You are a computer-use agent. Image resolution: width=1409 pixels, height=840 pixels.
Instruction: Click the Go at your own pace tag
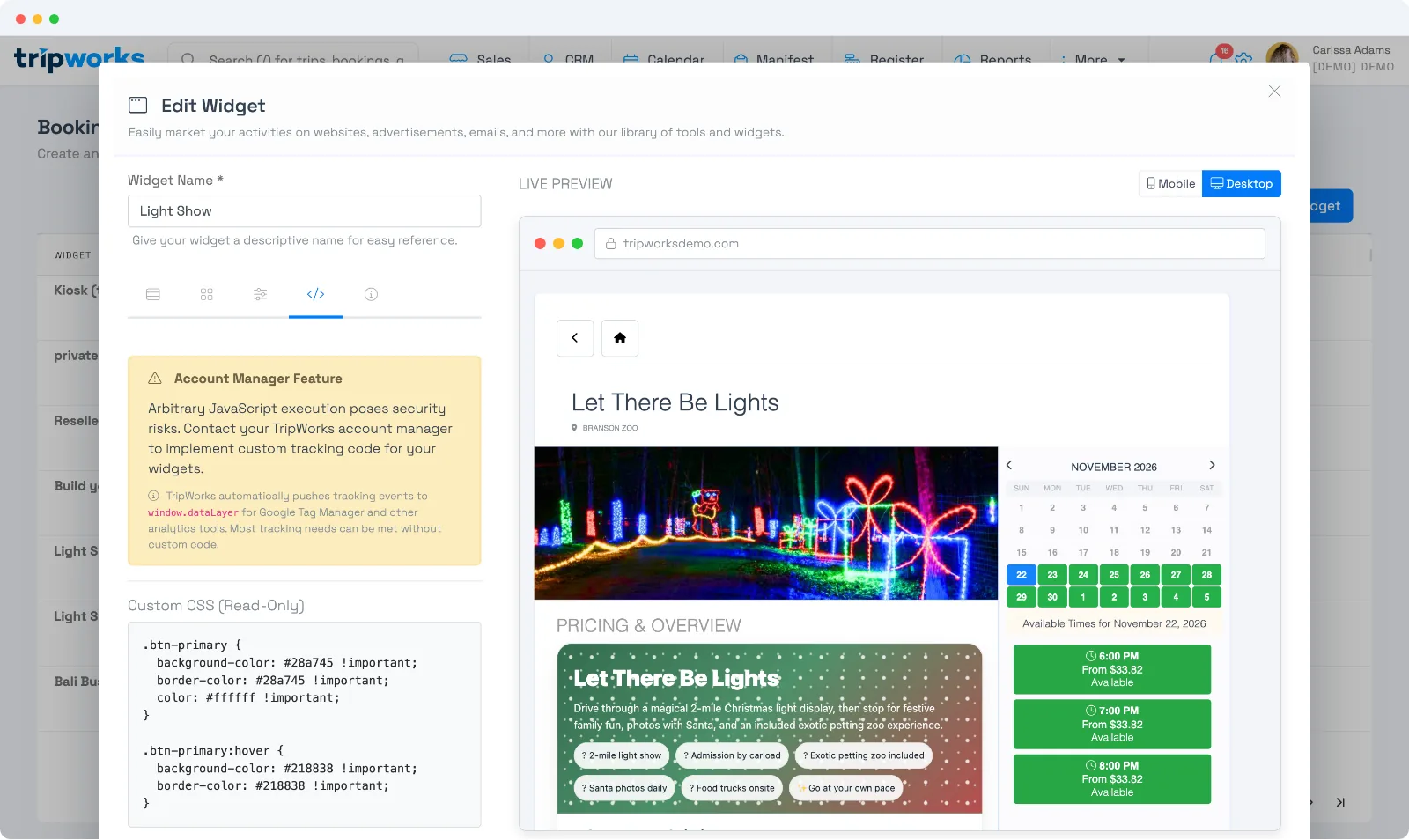pos(846,788)
